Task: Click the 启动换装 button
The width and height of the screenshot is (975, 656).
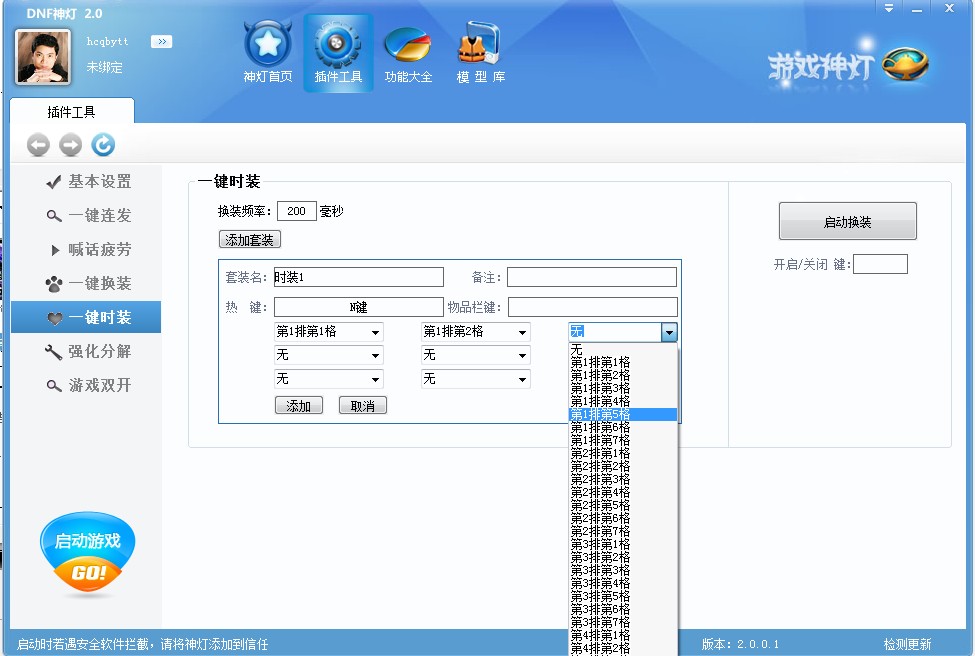Action: (x=848, y=221)
